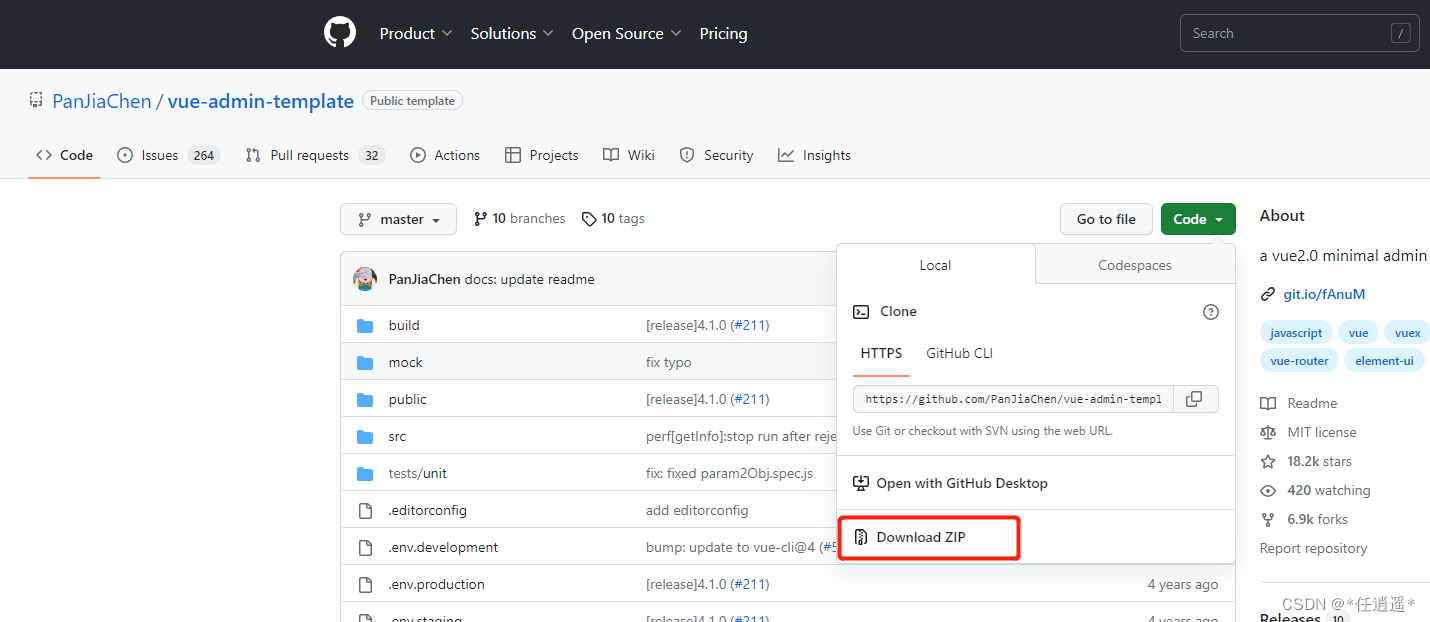
Task: Open the src folder
Action: pyautogui.click(x=397, y=436)
